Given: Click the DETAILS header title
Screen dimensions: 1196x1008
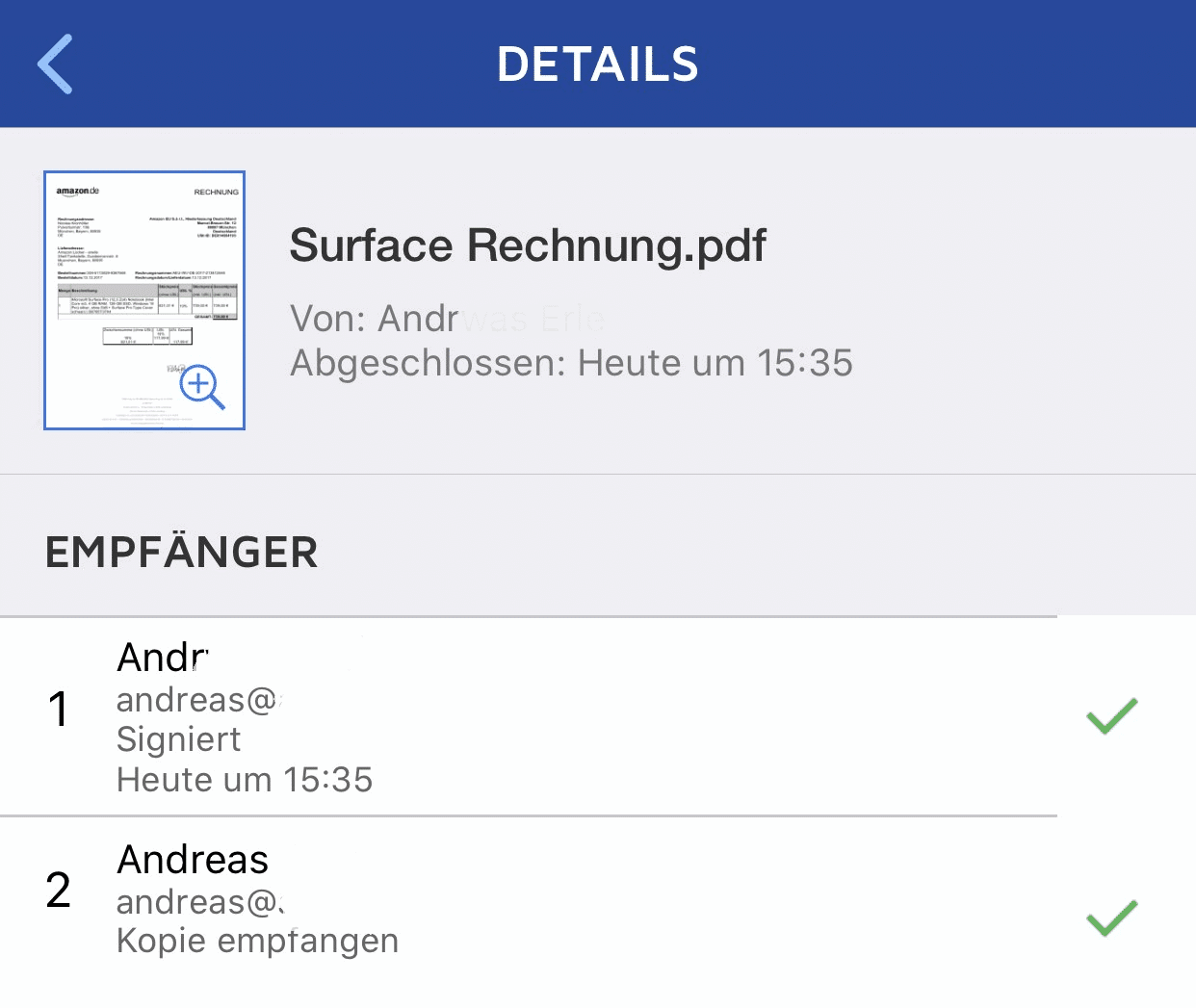Looking at the screenshot, I should point(597,65).
